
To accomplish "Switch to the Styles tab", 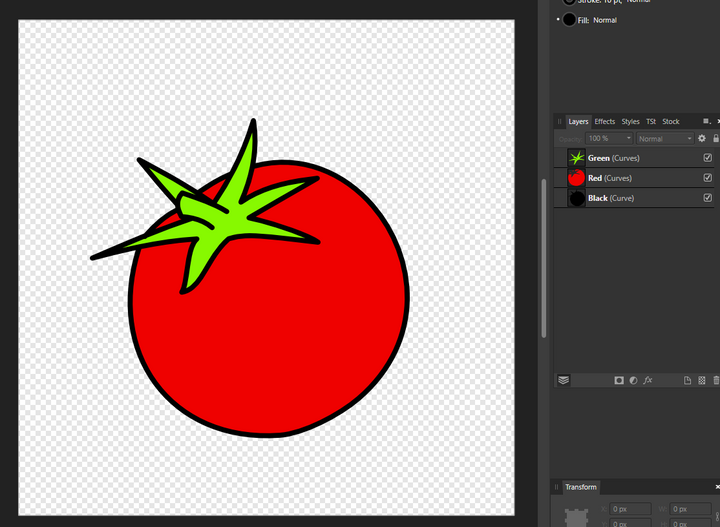I will (630, 122).
